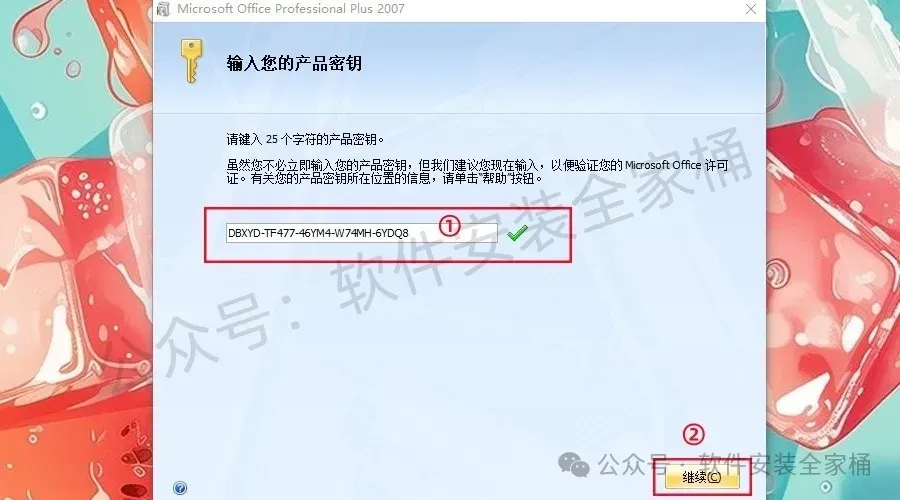
Task: Click the circled number 1 annotation
Action: point(449,226)
